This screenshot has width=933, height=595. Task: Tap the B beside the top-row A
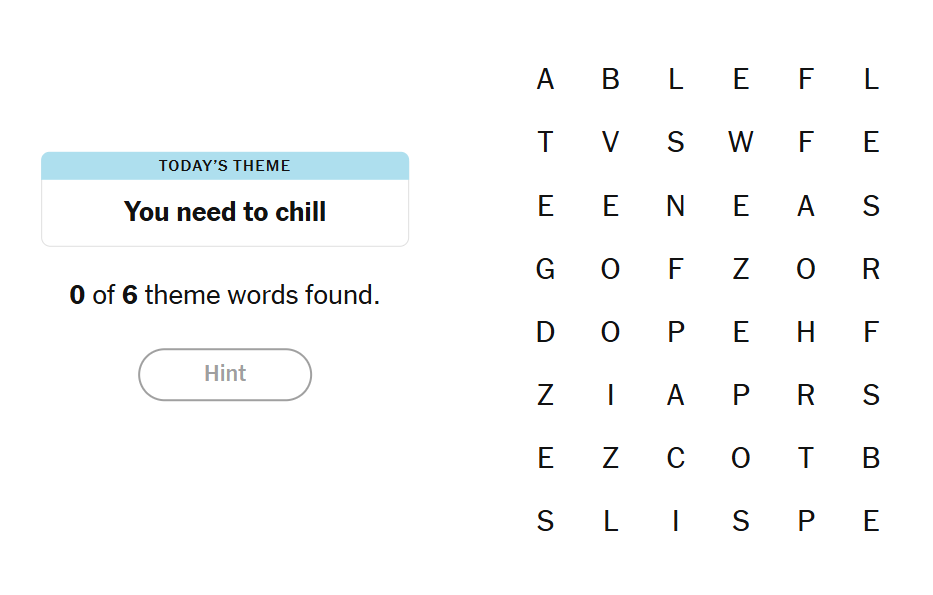pos(610,79)
